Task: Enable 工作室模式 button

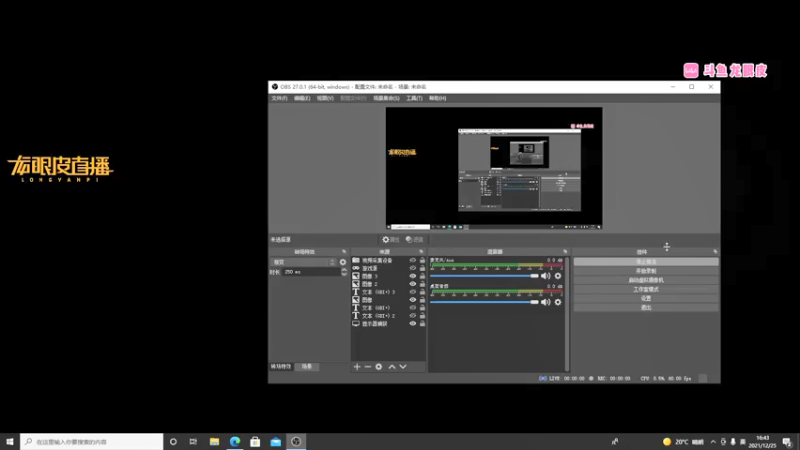Action: pos(646,289)
